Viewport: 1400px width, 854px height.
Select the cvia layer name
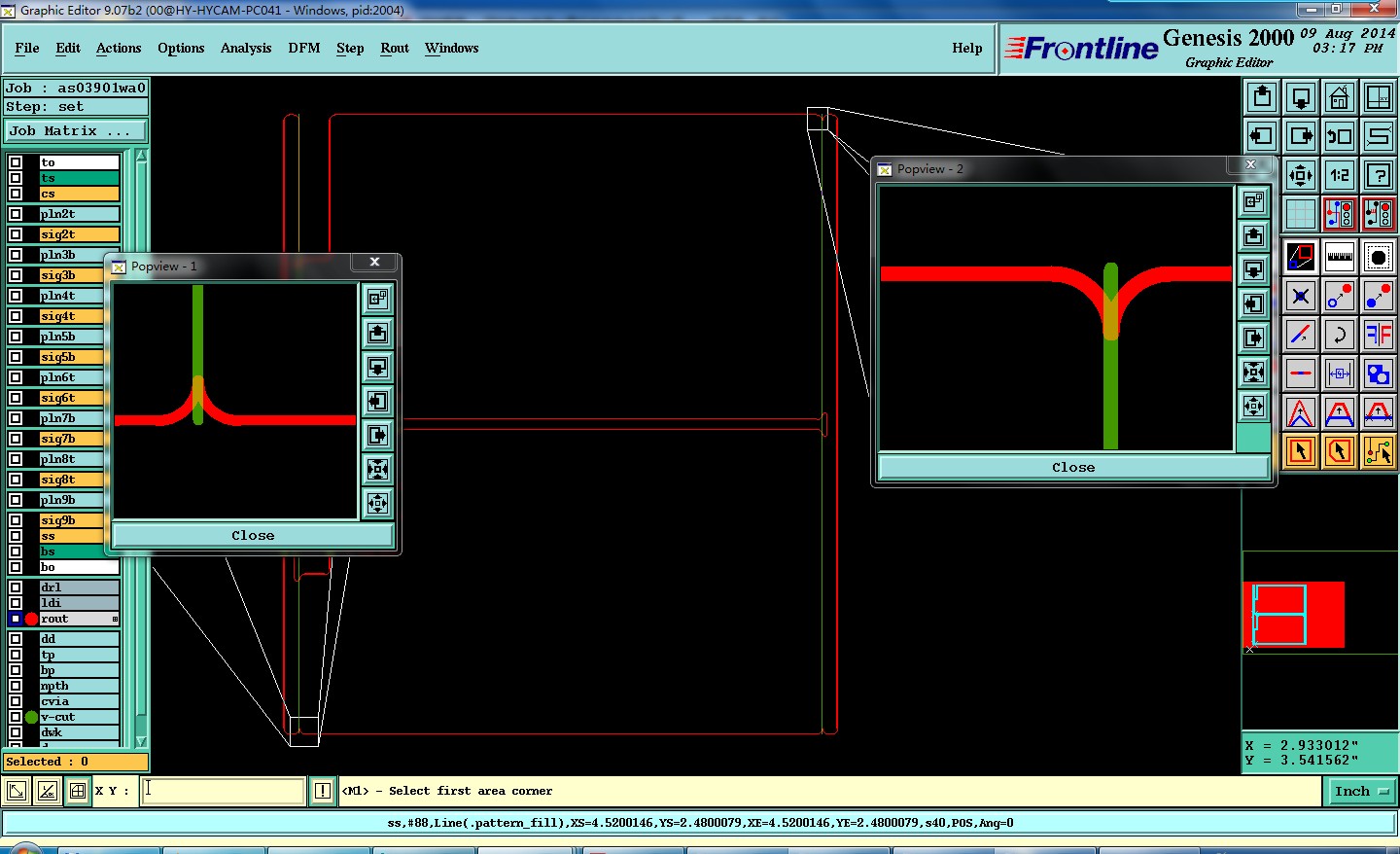click(x=80, y=701)
